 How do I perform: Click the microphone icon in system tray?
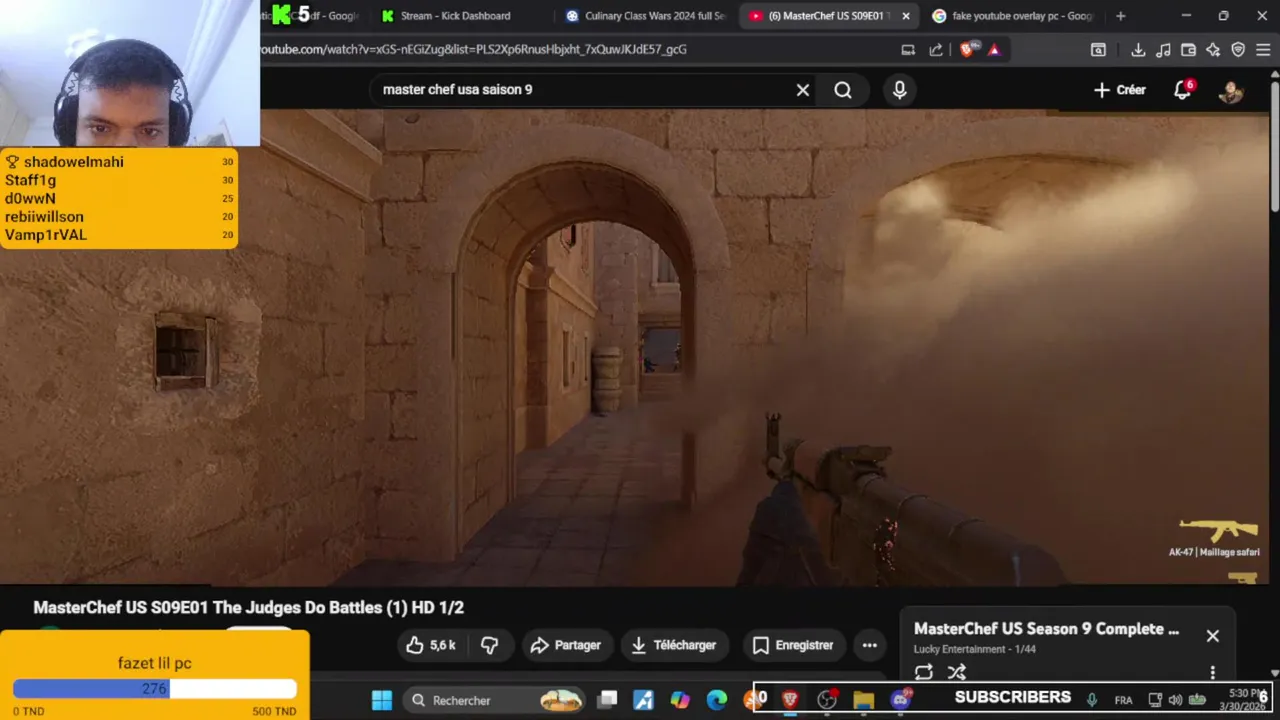(x=1092, y=700)
